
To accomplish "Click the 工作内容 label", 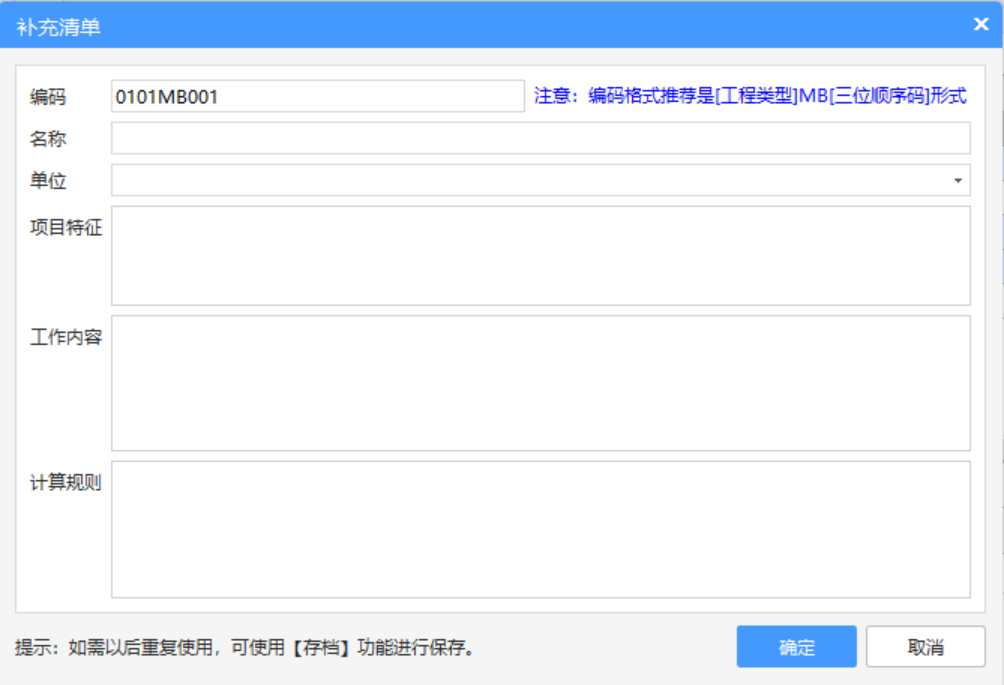I will coord(66,337).
